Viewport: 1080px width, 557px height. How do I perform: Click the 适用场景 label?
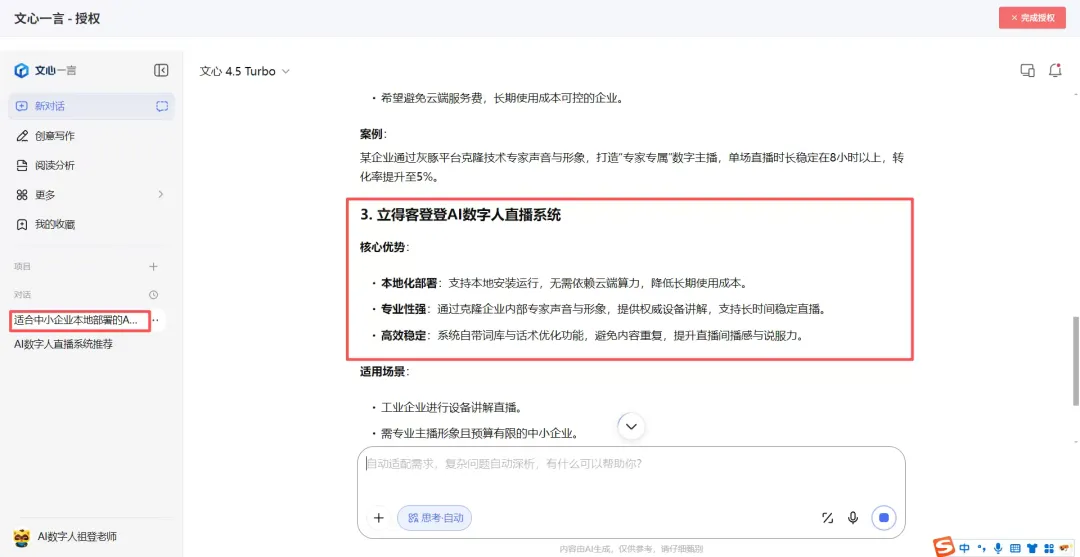382,372
